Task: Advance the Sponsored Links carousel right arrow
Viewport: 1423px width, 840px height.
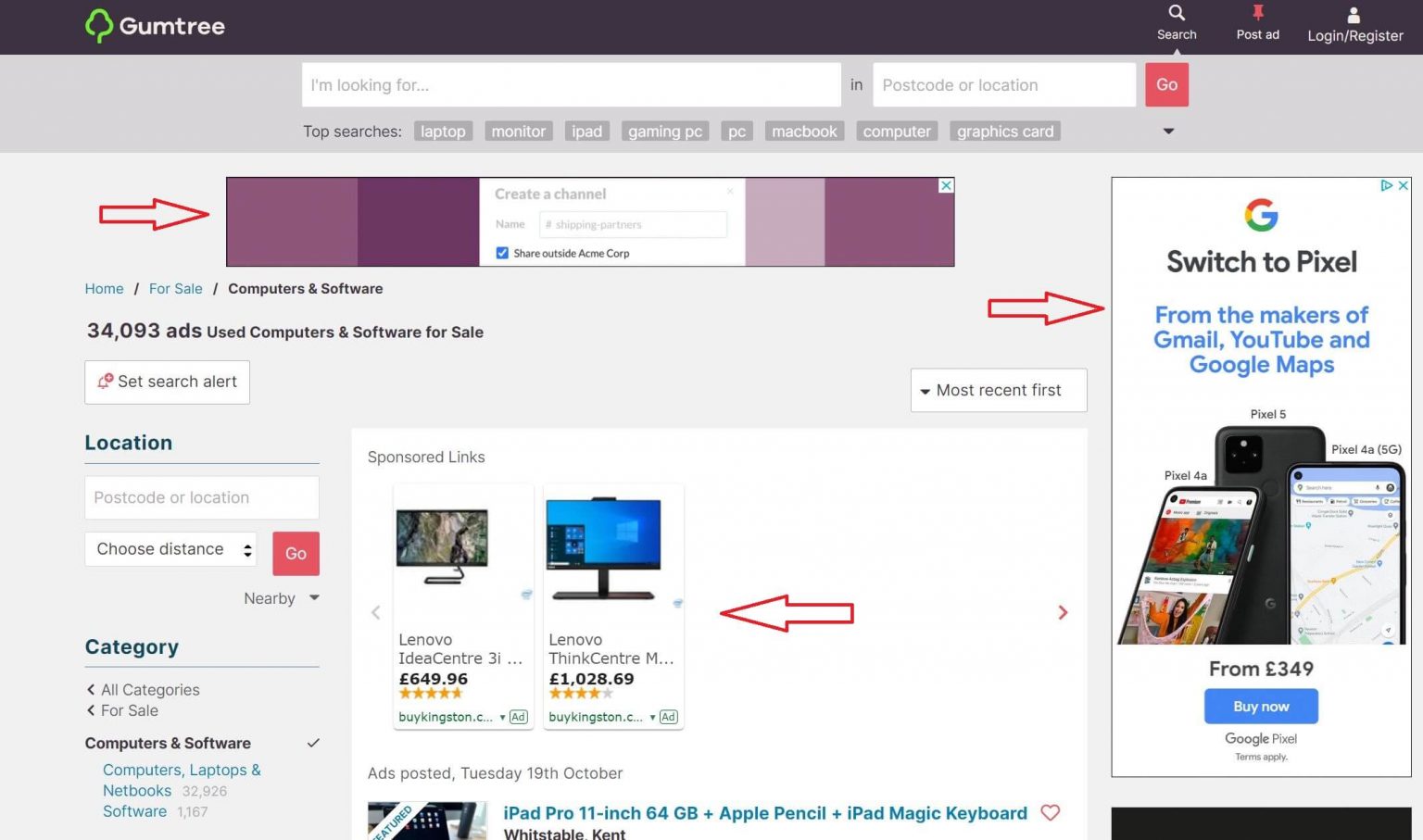Action: pyautogui.click(x=1063, y=612)
